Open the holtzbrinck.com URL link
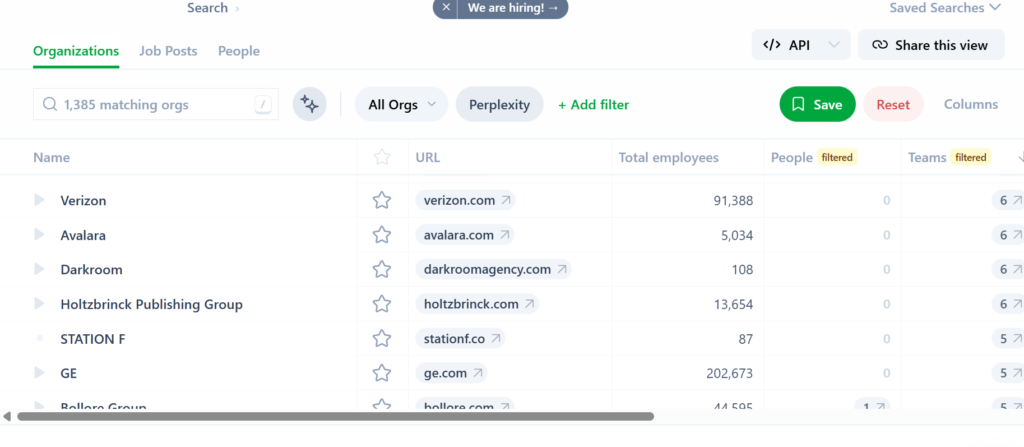The width and height of the screenshot is (1024, 447). (x=479, y=304)
